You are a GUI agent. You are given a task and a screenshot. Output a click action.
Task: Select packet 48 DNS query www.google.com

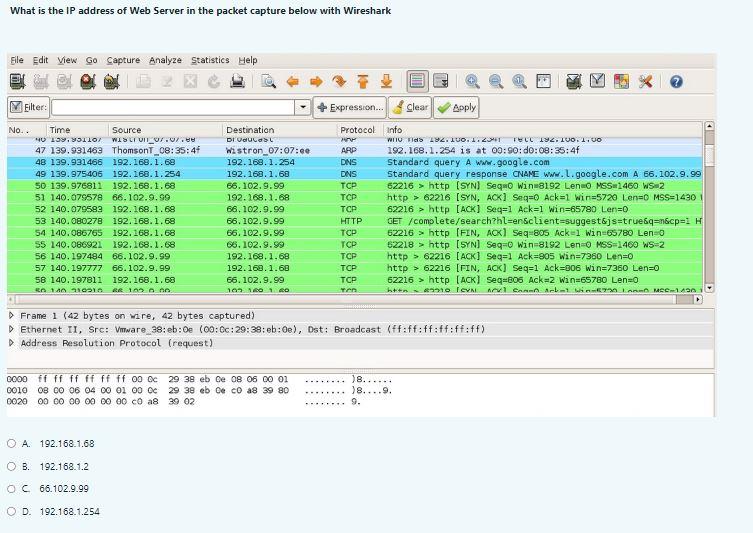354,162
